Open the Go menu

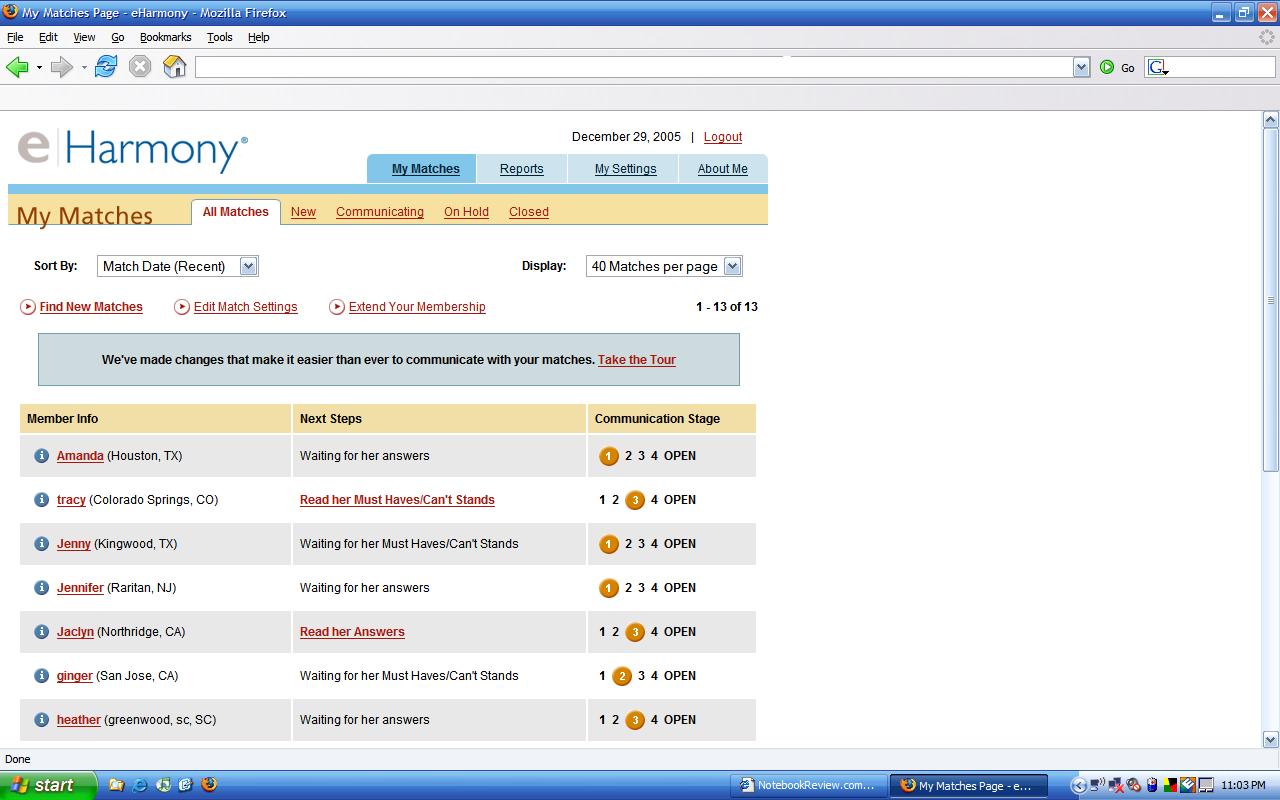click(x=118, y=37)
